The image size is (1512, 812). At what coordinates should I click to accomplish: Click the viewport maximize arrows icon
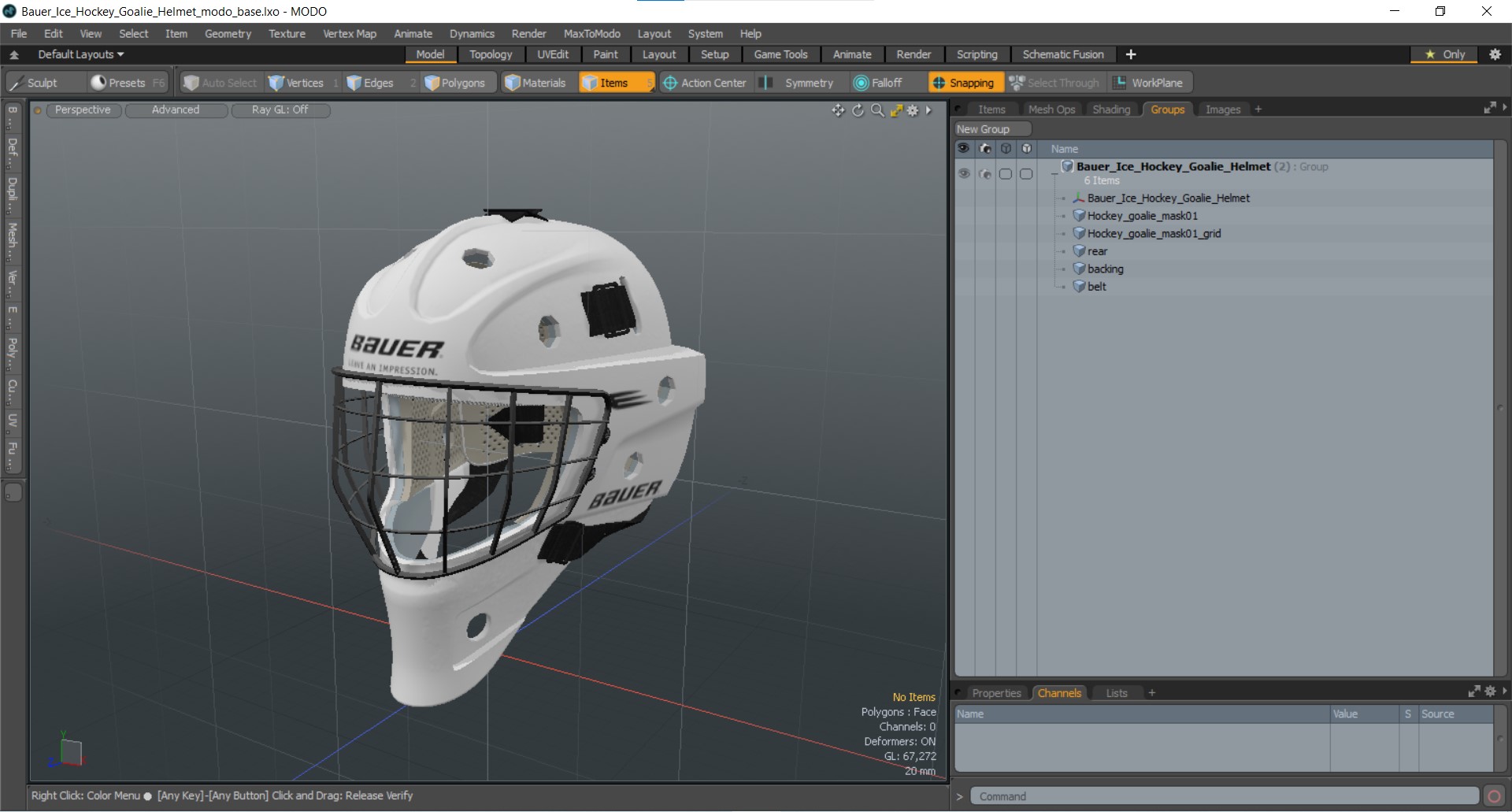click(896, 110)
